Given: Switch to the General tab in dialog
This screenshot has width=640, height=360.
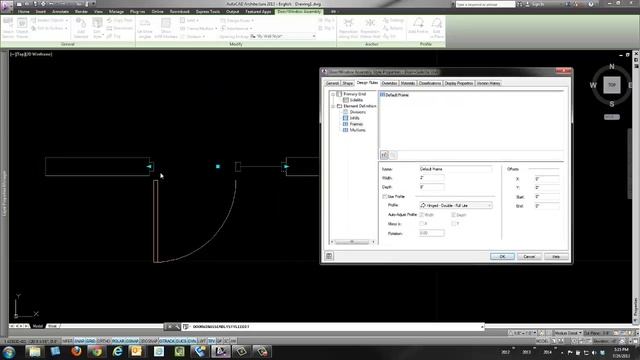Looking at the screenshot, I should click(332, 83).
